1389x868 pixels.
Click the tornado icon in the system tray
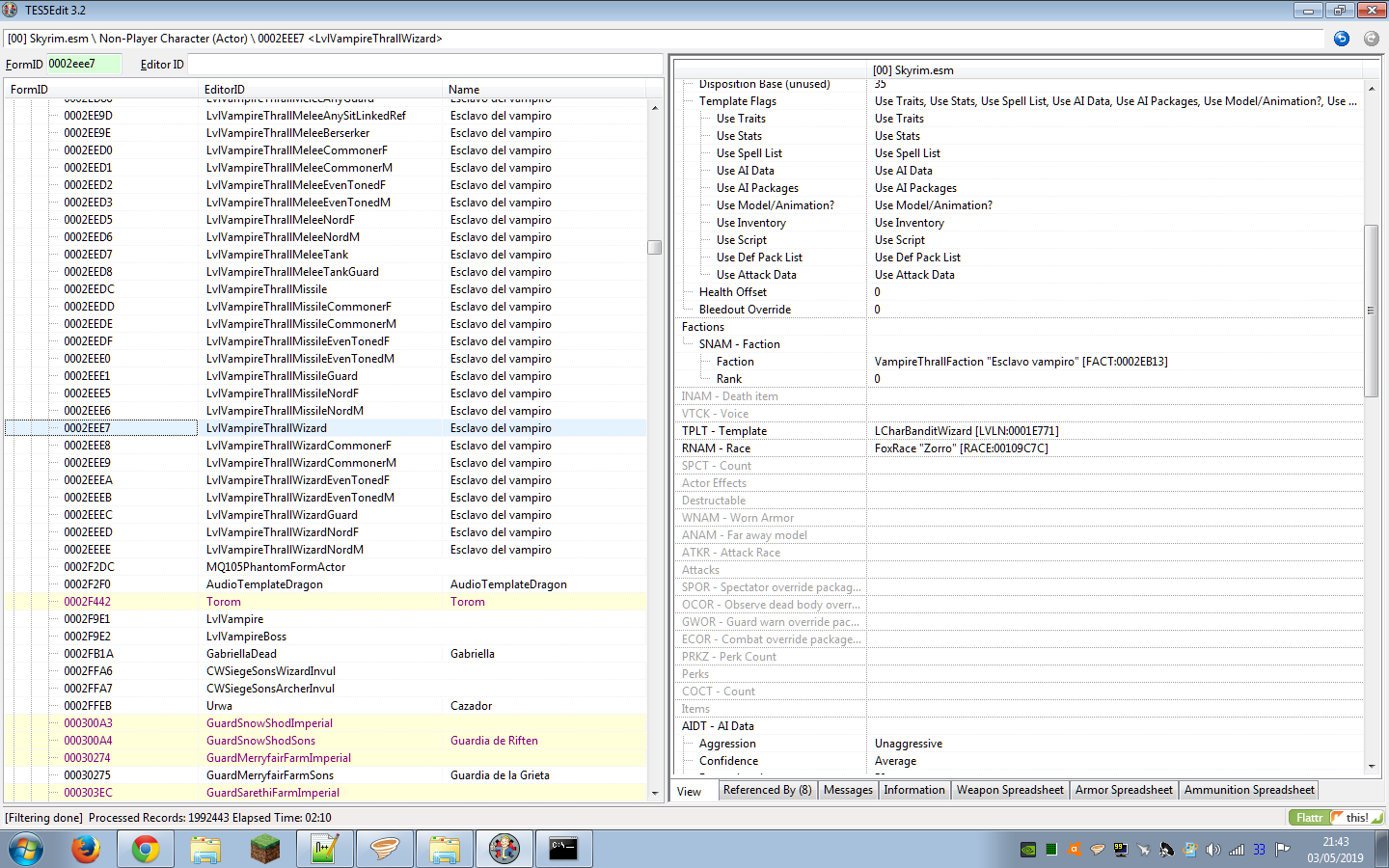(1098, 850)
